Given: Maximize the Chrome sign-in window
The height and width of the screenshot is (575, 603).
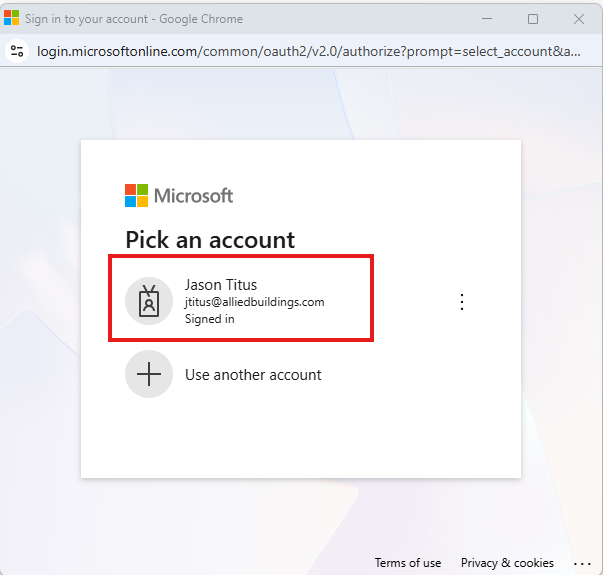Looking at the screenshot, I should (533, 19).
